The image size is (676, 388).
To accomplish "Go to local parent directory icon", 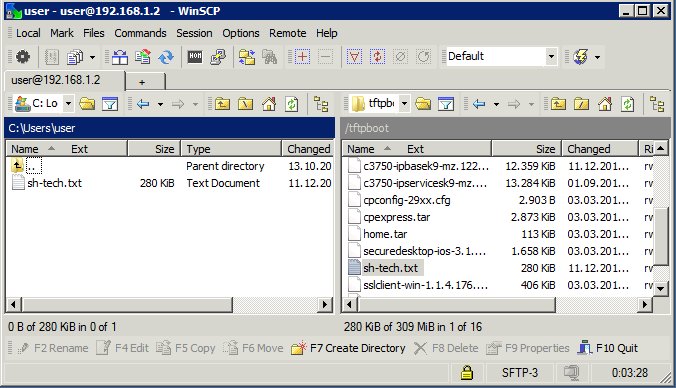I will (x=222, y=103).
